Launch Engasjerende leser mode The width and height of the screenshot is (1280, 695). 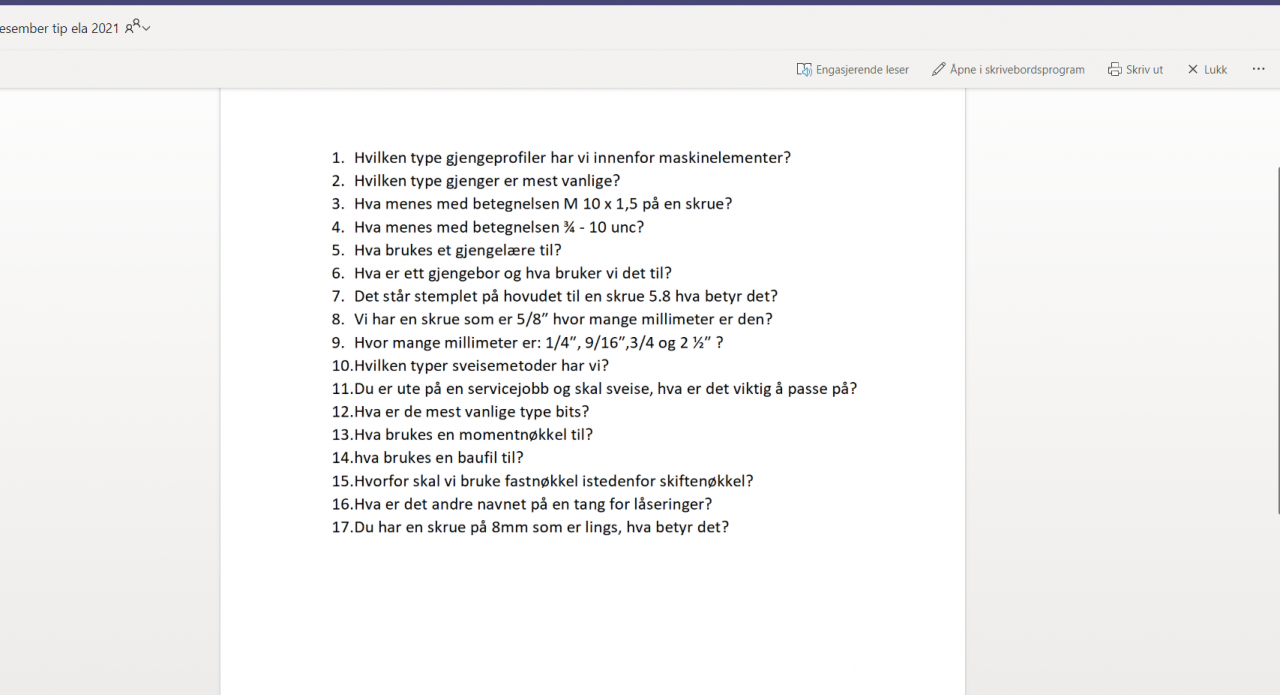[x=862, y=69]
